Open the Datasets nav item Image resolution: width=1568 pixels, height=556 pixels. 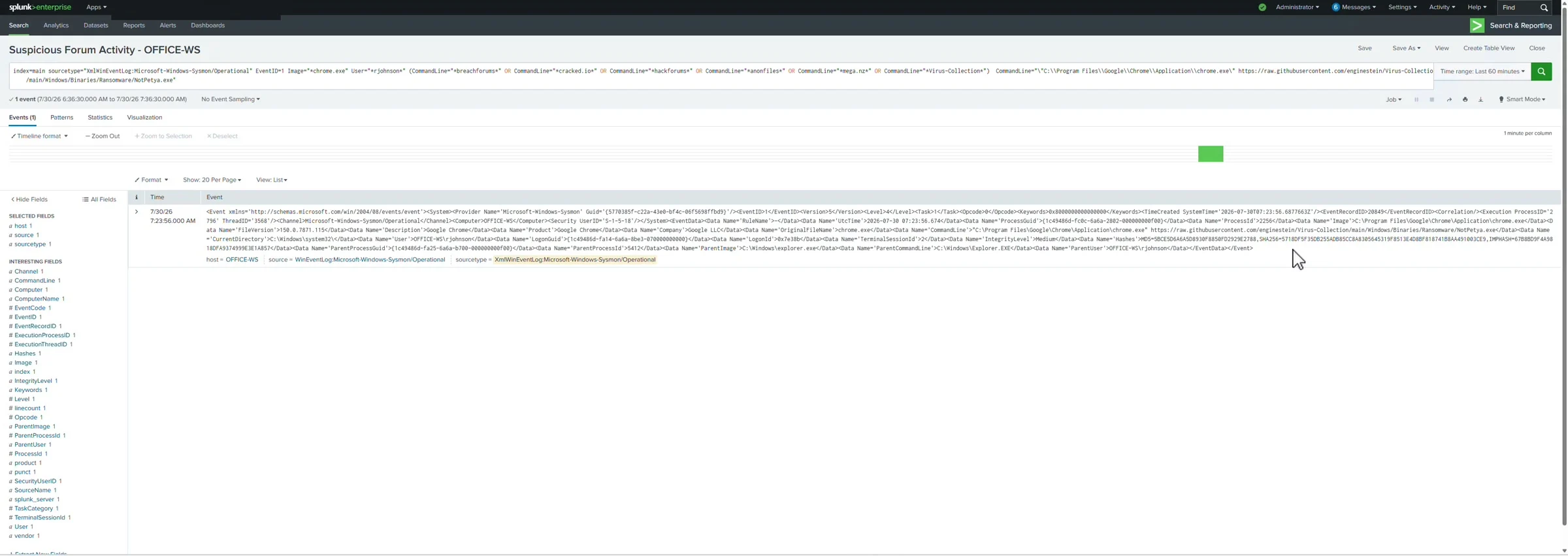point(95,25)
